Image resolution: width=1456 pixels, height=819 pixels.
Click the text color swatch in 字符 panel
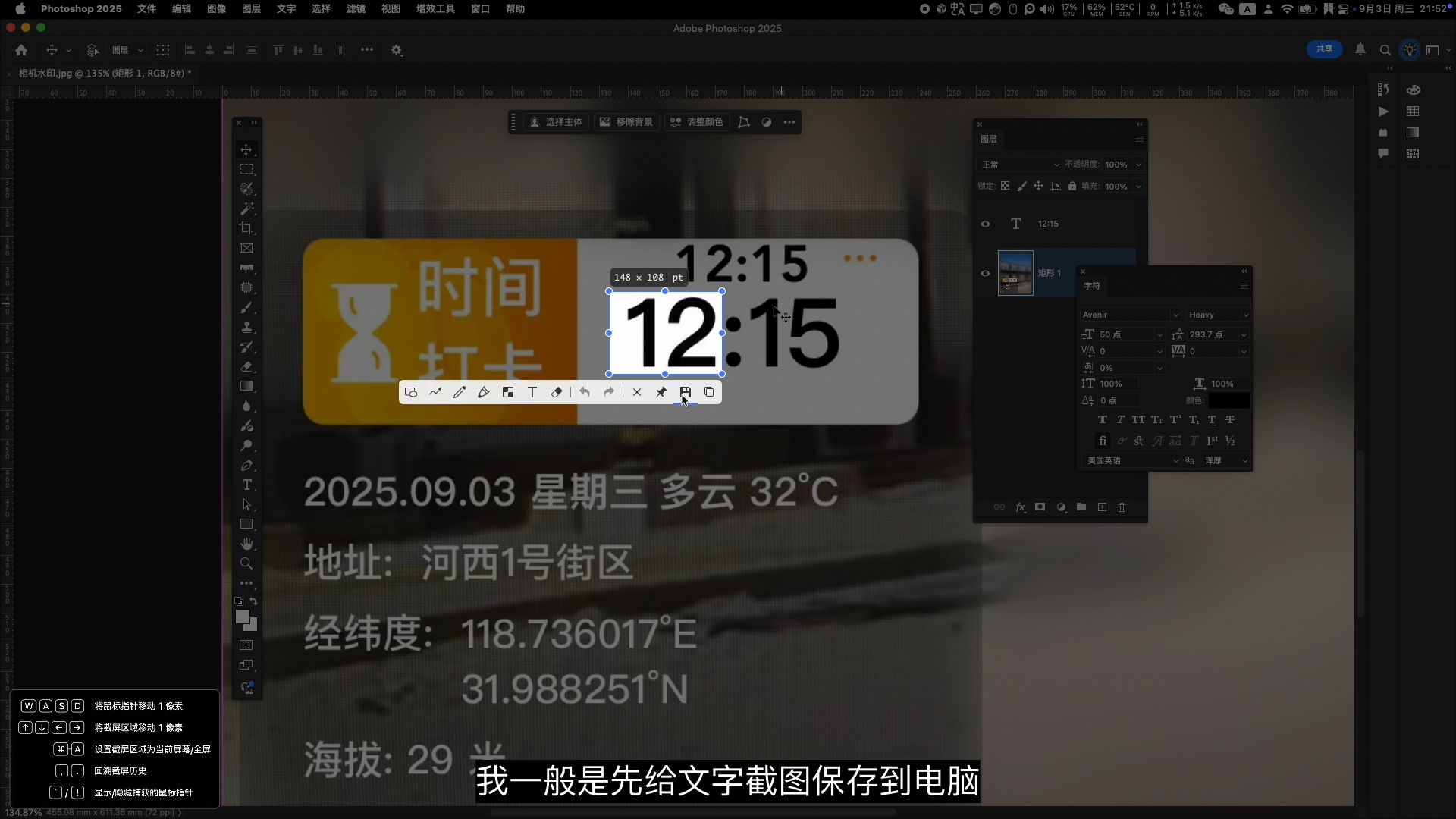1228,400
